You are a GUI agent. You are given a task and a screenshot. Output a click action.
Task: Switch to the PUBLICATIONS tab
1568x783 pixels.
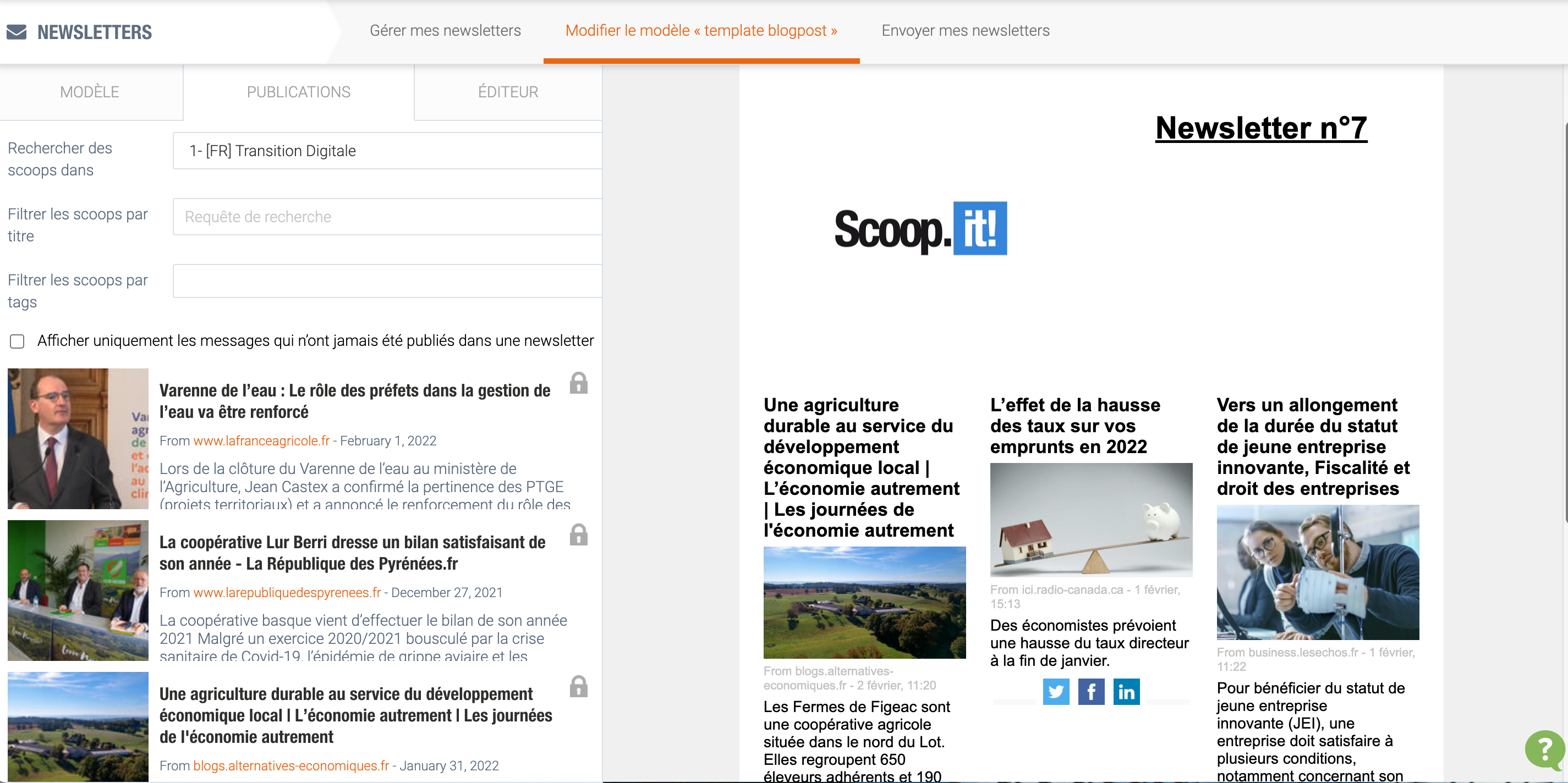click(298, 92)
